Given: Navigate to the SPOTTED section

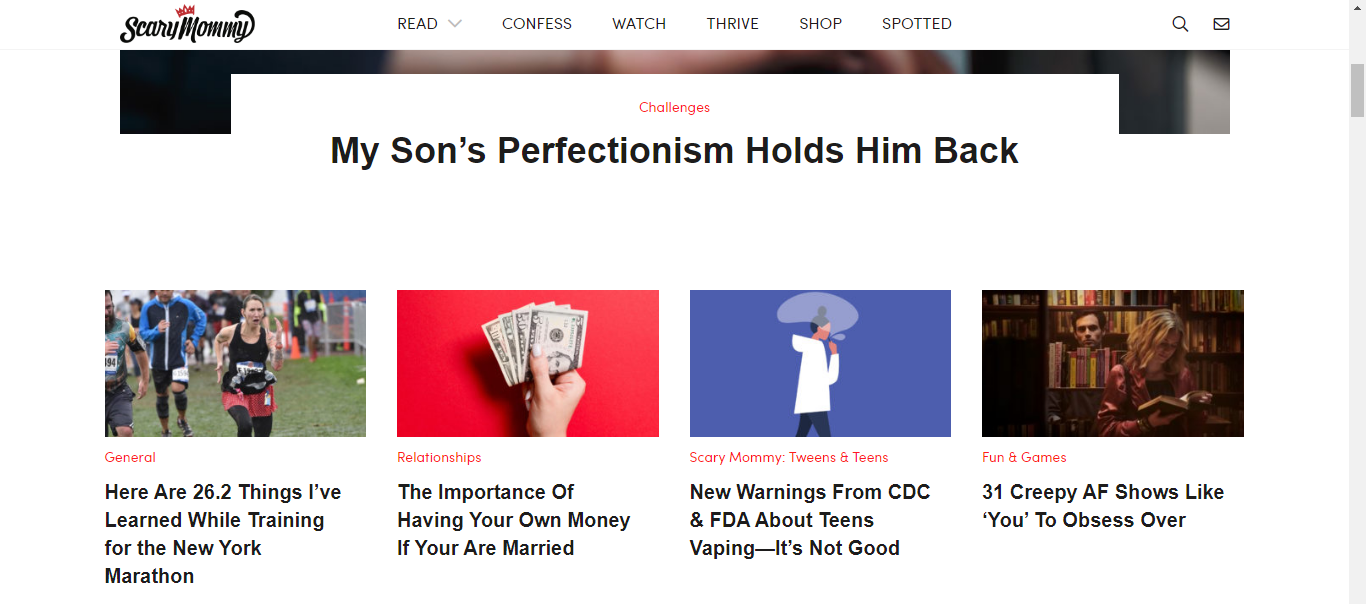Looking at the screenshot, I should point(917,24).
